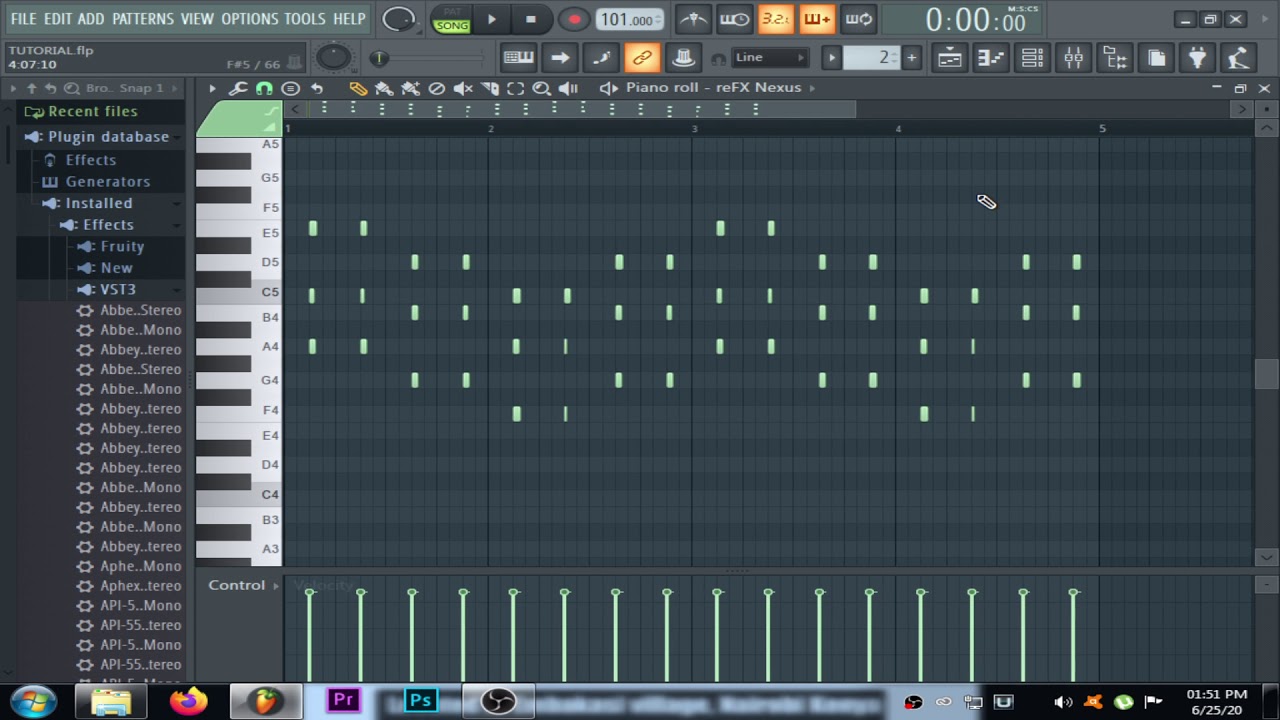Image resolution: width=1280 pixels, height=720 pixels.
Task: Click the record button
Action: [x=574, y=19]
